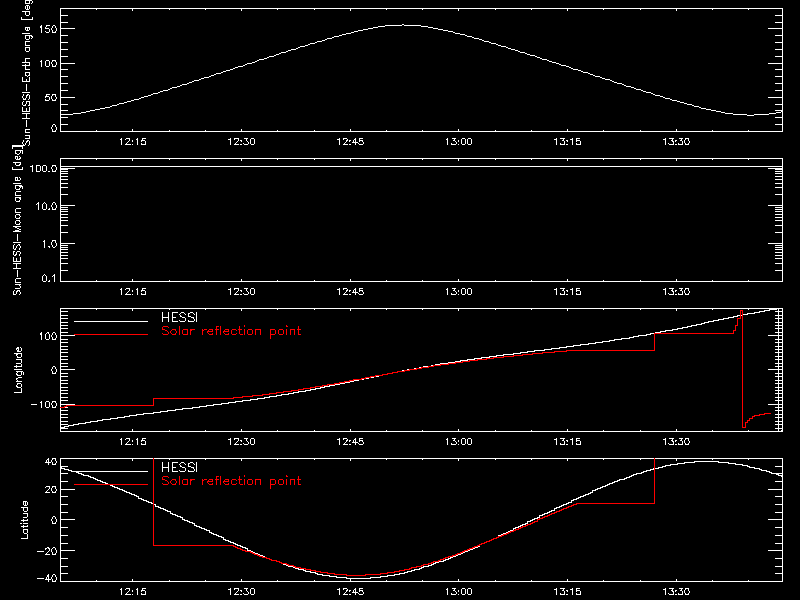This screenshot has width=800, height=600.
Task: Select the 12:15 label under Earth angle plot
Action: (x=133, y=142)
